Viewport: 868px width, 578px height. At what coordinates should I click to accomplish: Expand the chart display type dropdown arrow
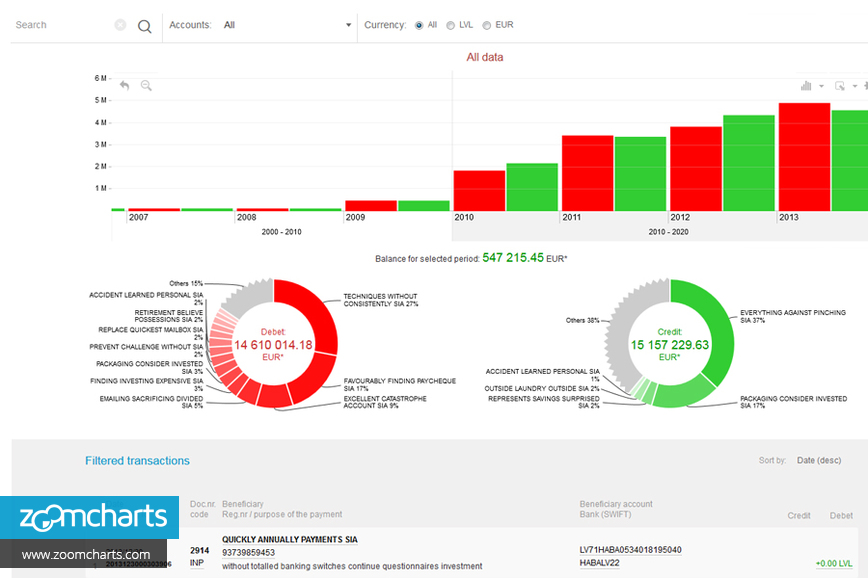(x=822, y=86)
